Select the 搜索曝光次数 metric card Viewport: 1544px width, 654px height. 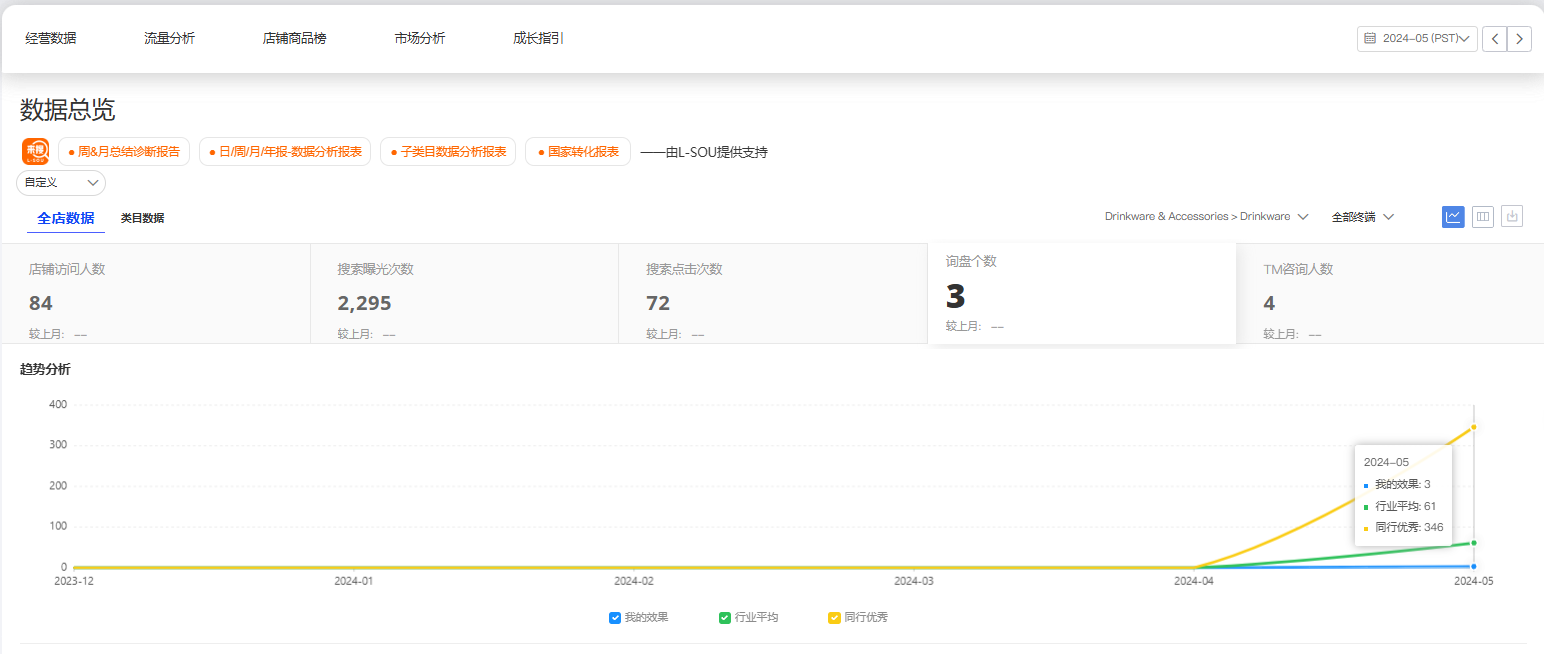pos(464,293)
